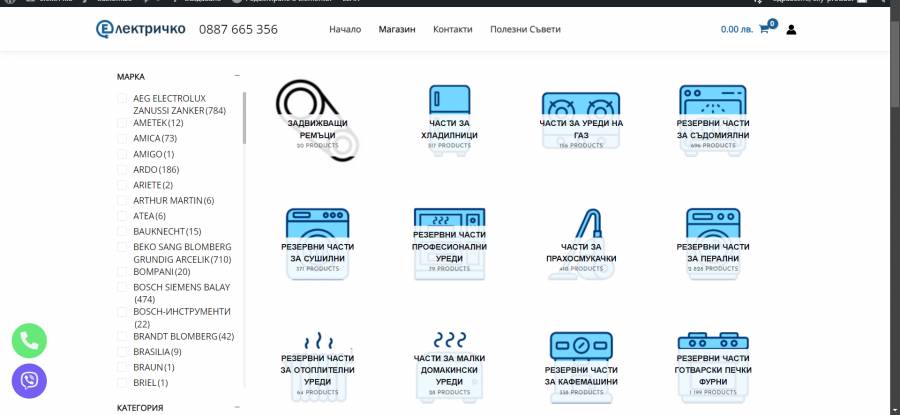Choose the coffee machine parts icon

coord(581,349)
